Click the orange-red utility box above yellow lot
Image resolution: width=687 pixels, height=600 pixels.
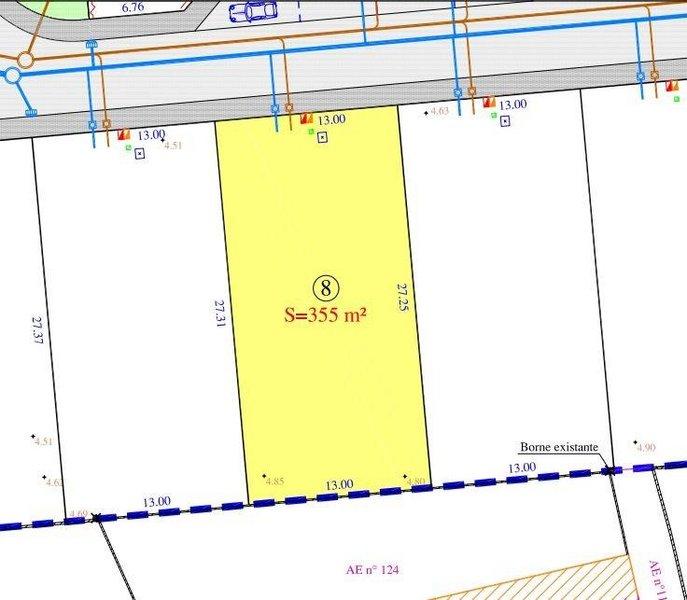click(x=306, y=119)
